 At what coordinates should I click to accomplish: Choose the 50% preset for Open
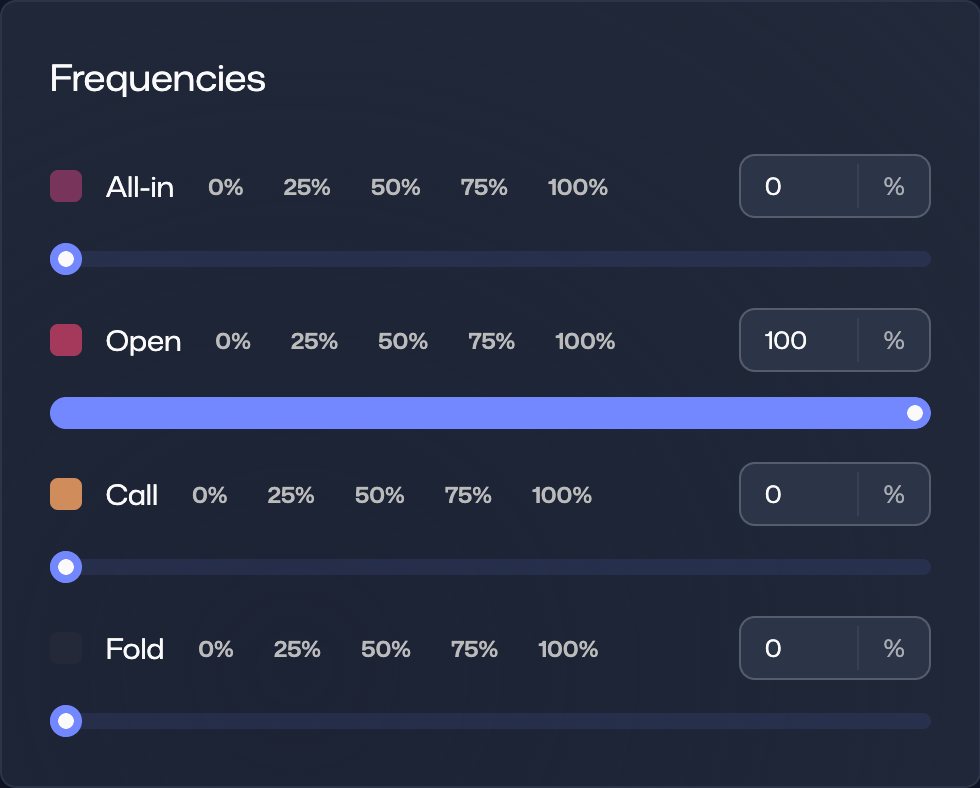(402, 341)
